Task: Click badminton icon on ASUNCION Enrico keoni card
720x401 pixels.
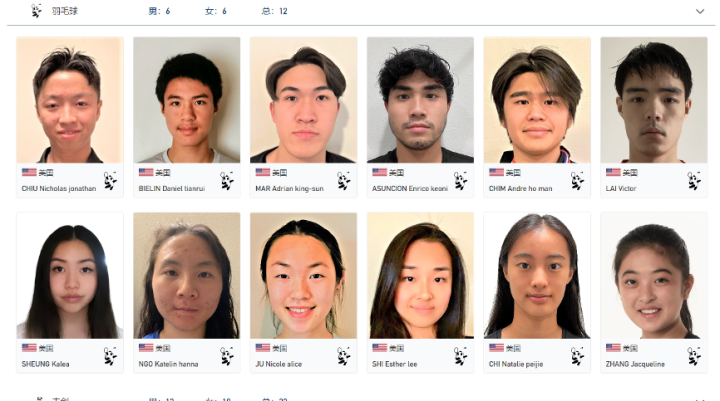Action: point(461,181)
